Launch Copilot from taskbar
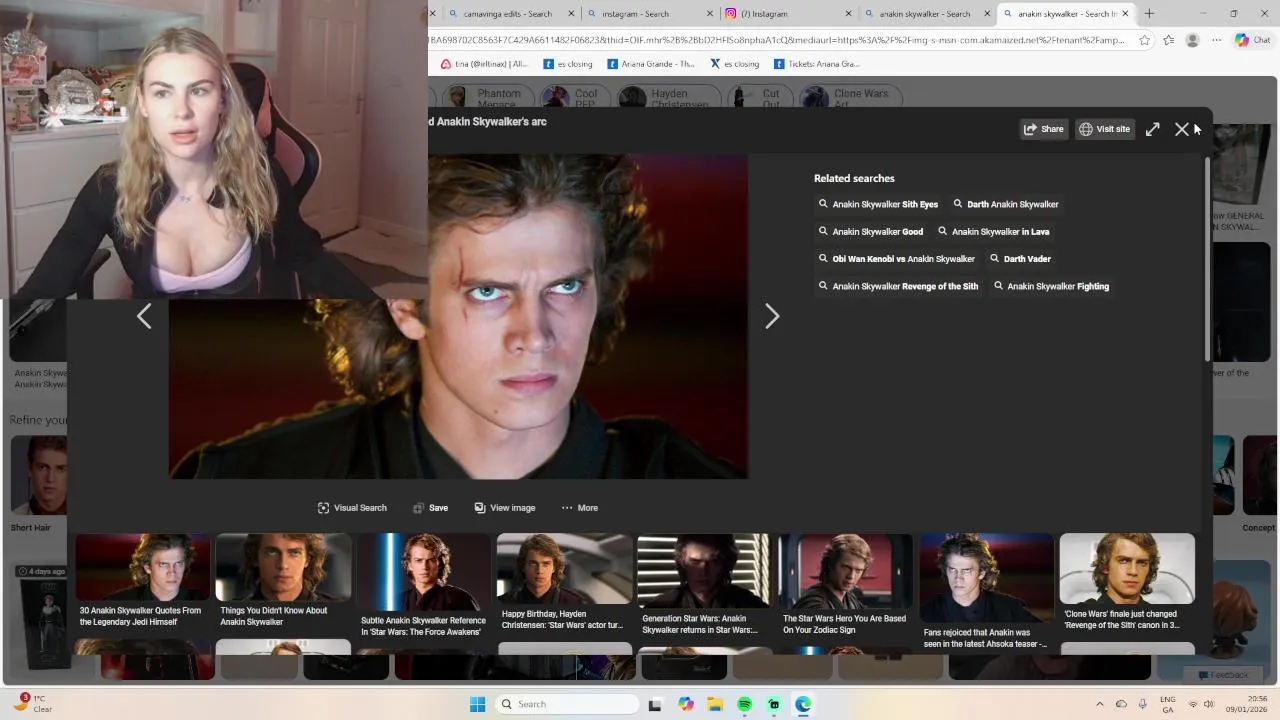Image resolution: width=1280 pixels, height=720 pixels. coord(685,704)
